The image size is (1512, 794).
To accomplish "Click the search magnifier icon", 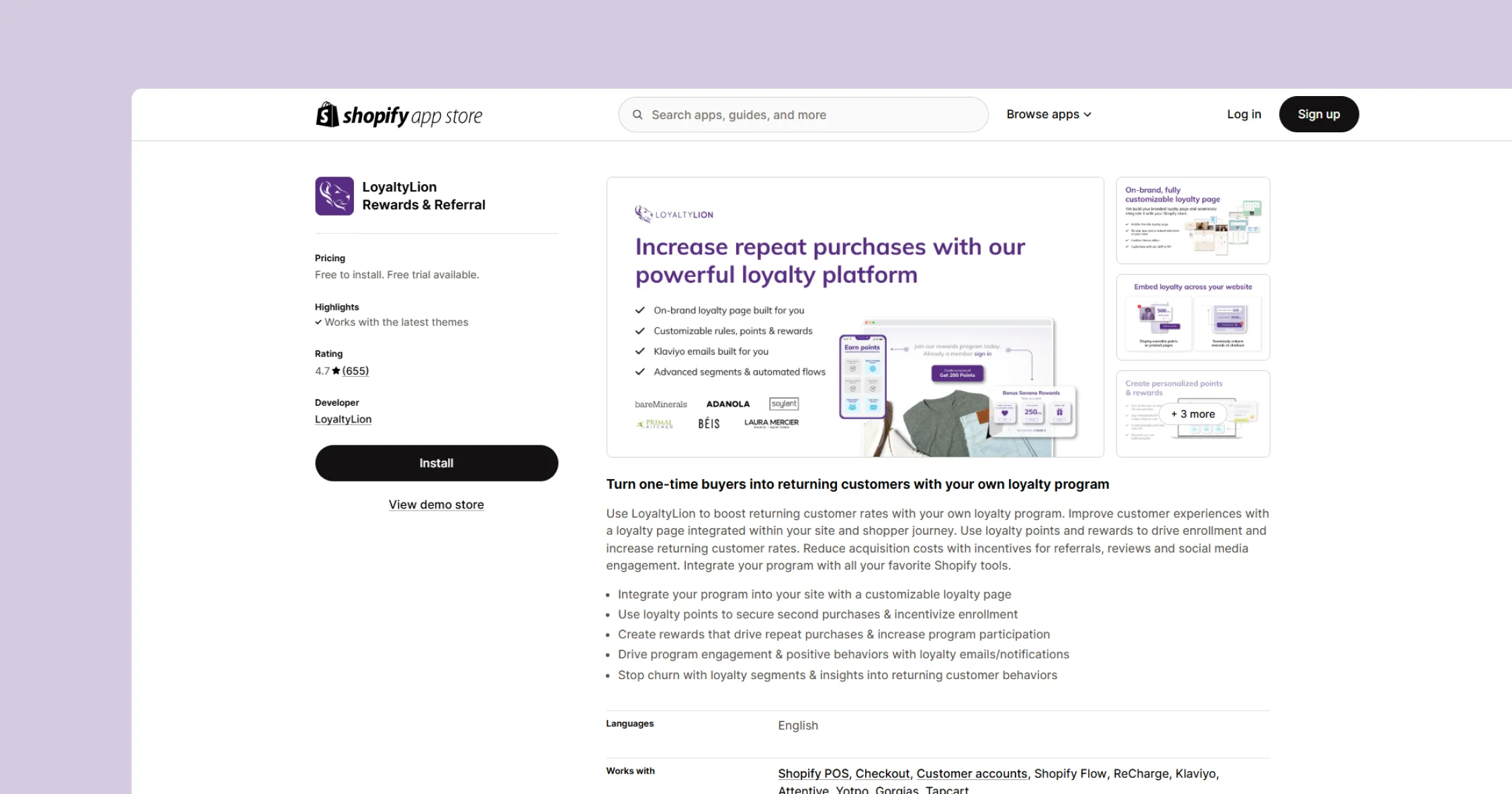I will click(637, 115).
